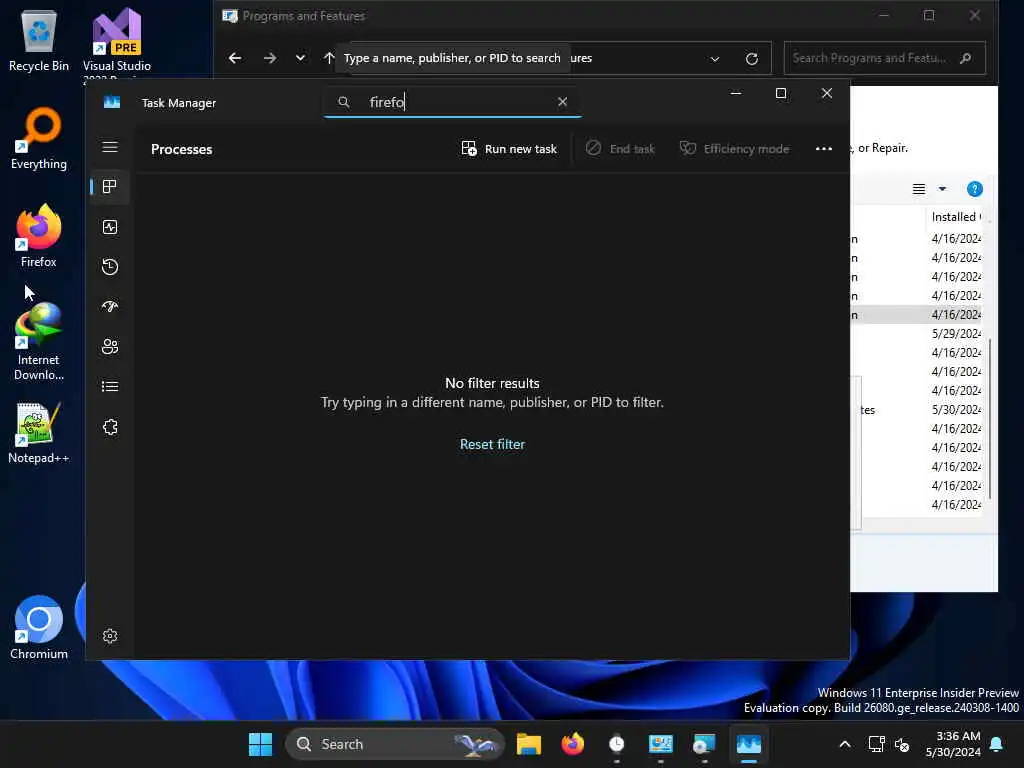Click the Programs and Features list scrollbar
Image resolution: width=1024 pixels, height=768 pixels.
990,418
